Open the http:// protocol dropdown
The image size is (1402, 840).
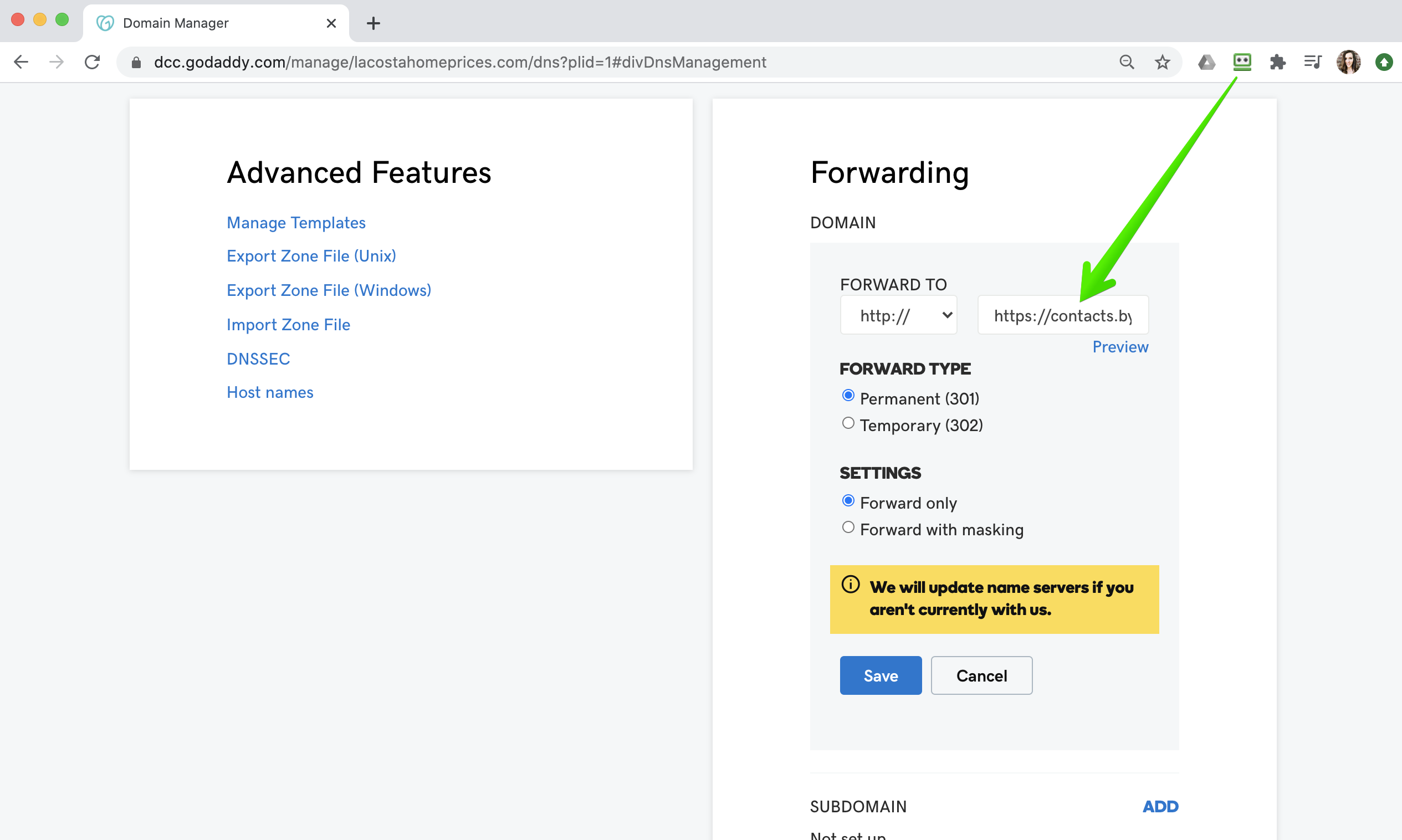(898, 315)
